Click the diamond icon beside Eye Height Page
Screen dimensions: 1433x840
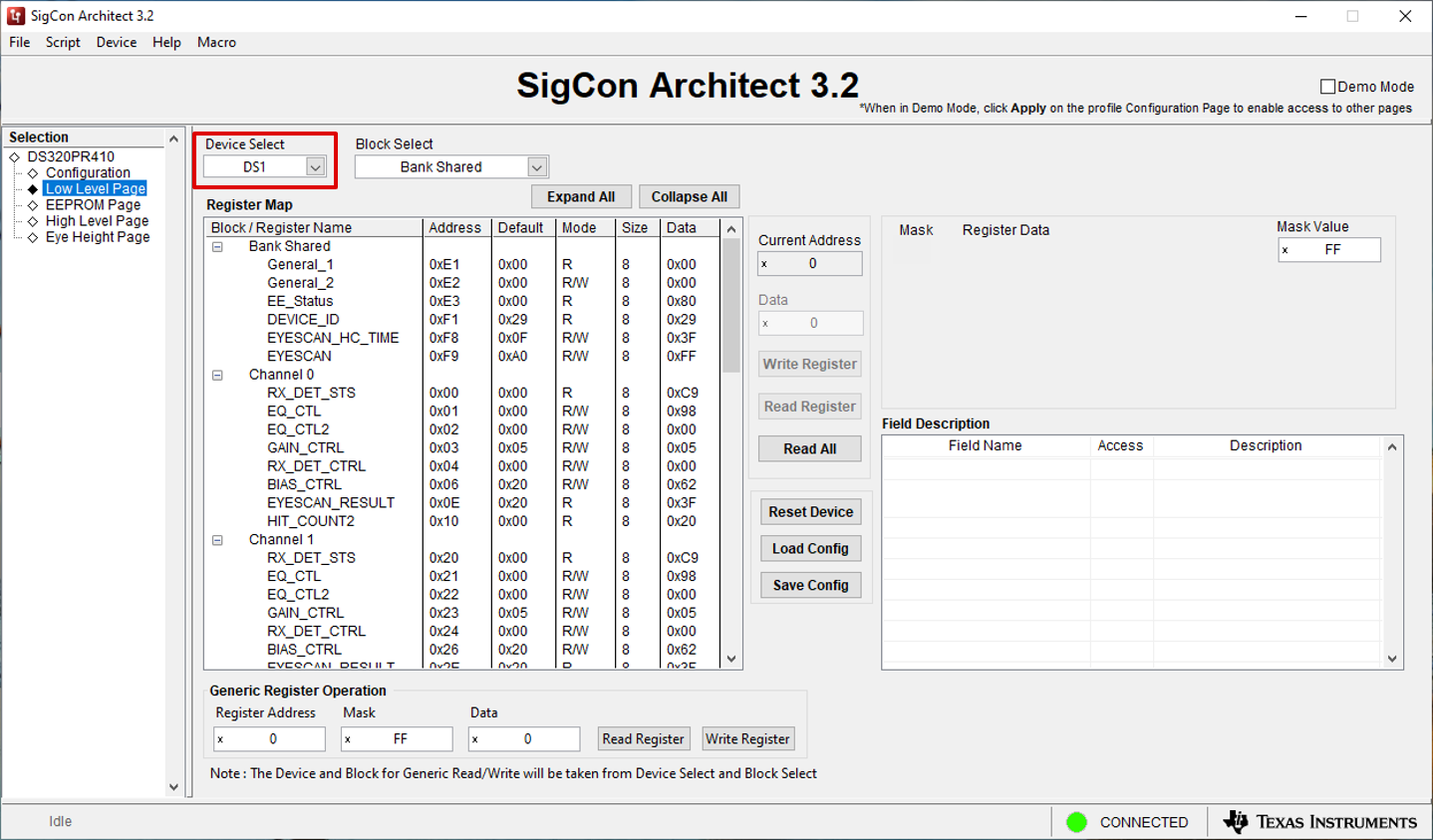click(33, 237)
